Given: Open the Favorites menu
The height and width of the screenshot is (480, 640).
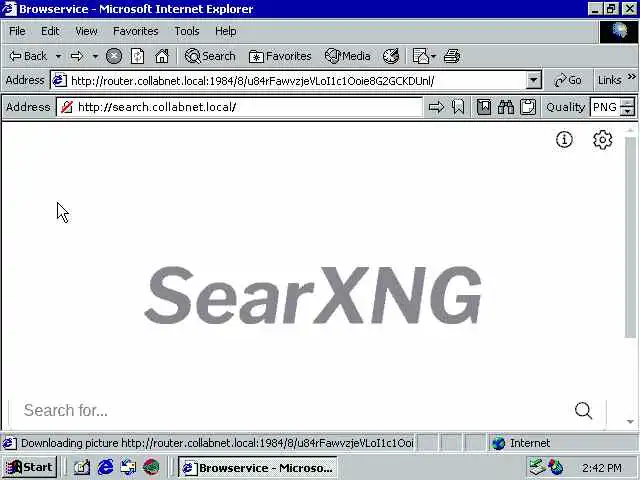Looking at the screenshot, I should (x=136, y=31).
